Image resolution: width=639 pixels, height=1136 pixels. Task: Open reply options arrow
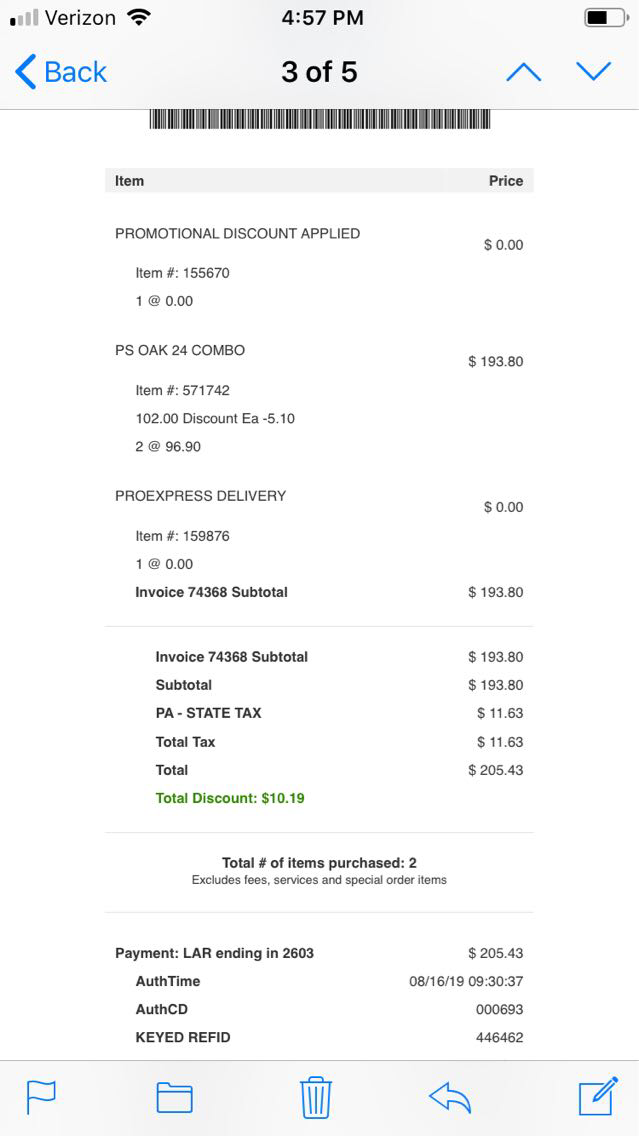[x=449, y=1098]
